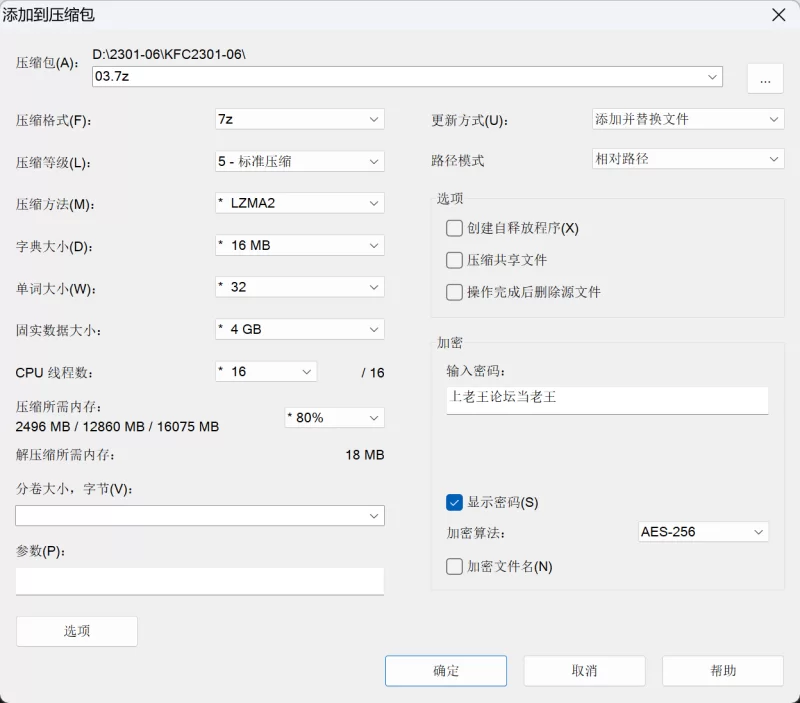Check delete source files after operation (操作完成后删除源文件)
The width and height of the screenshot is (800, 703).
click(454, 292)
